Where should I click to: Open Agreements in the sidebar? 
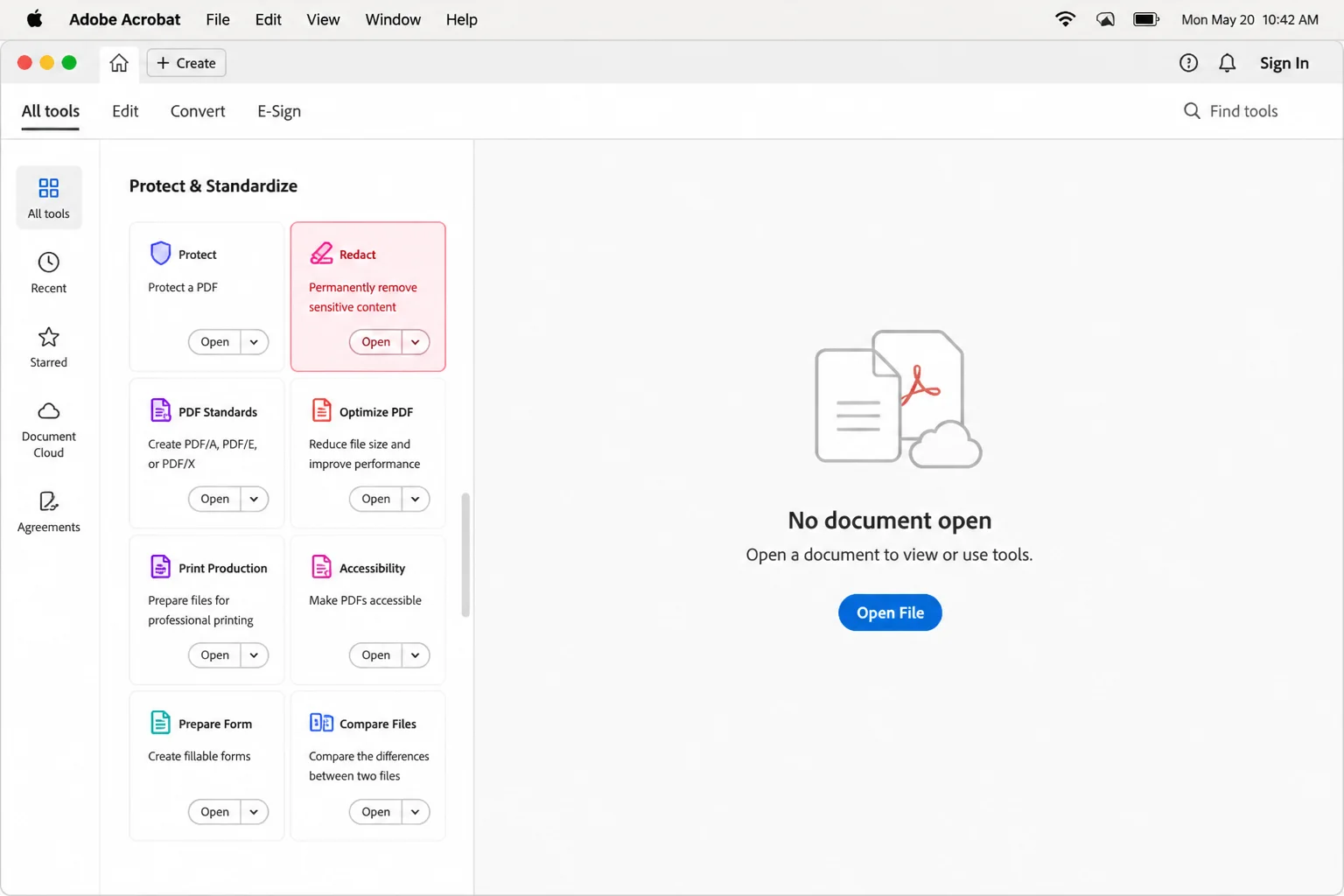click(49, 512)
